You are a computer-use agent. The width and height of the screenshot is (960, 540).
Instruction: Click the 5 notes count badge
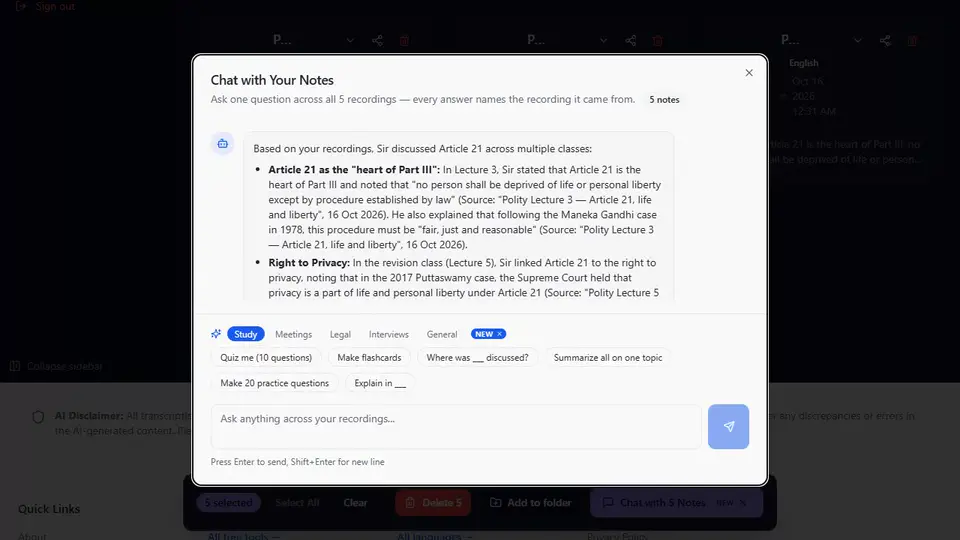[x=664, y=100]
